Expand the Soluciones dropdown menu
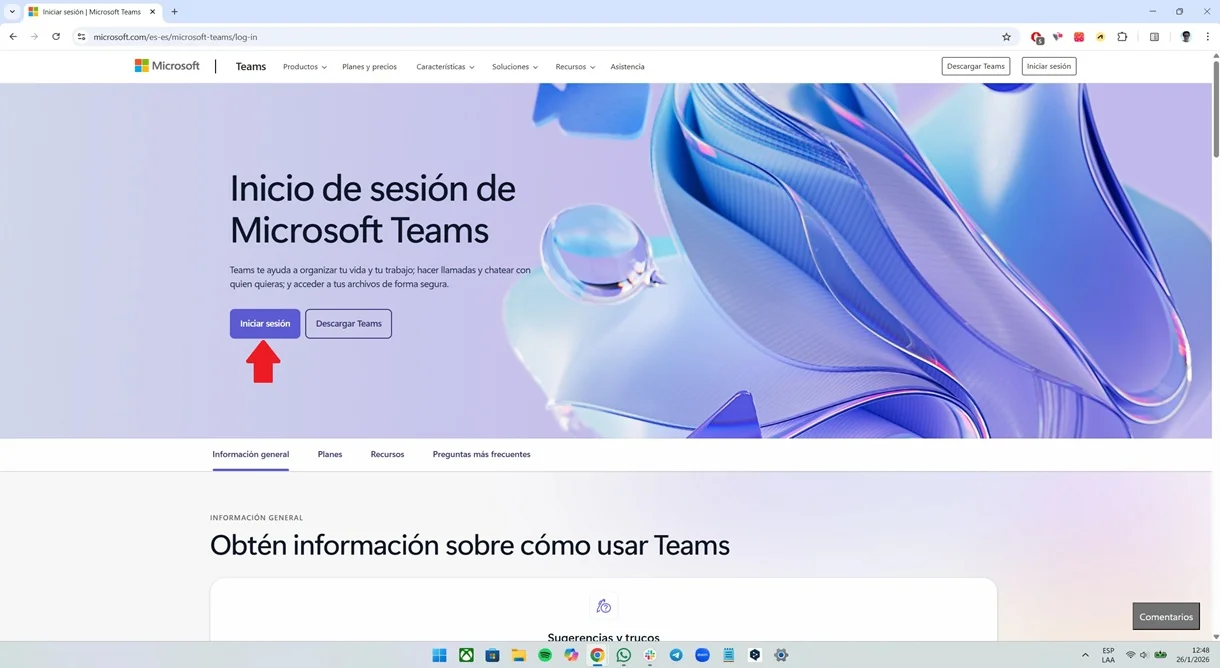The image size is (1220, 668). point(515,67)
